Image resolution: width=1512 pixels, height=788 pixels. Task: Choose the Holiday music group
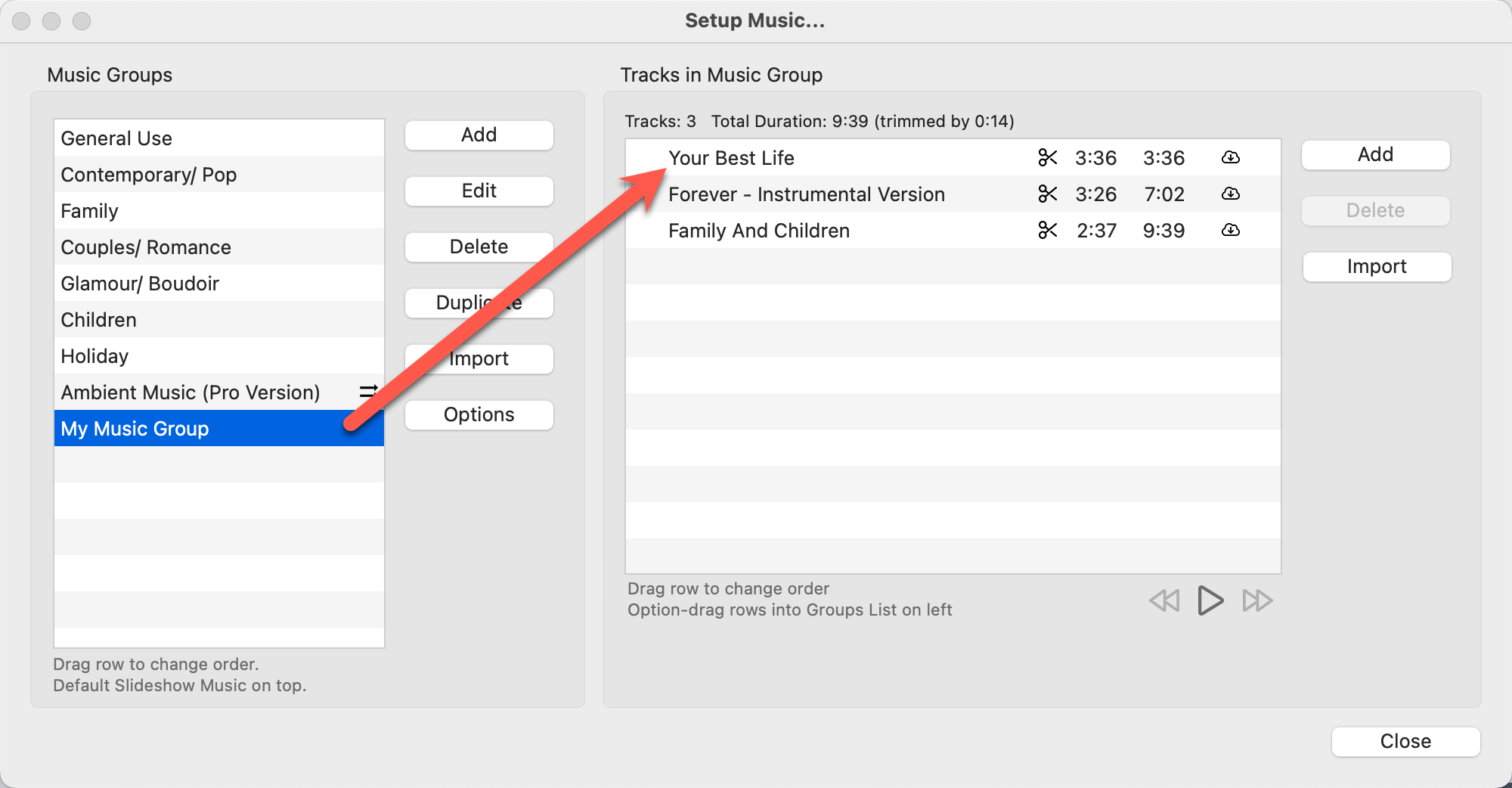coord(94,356)
